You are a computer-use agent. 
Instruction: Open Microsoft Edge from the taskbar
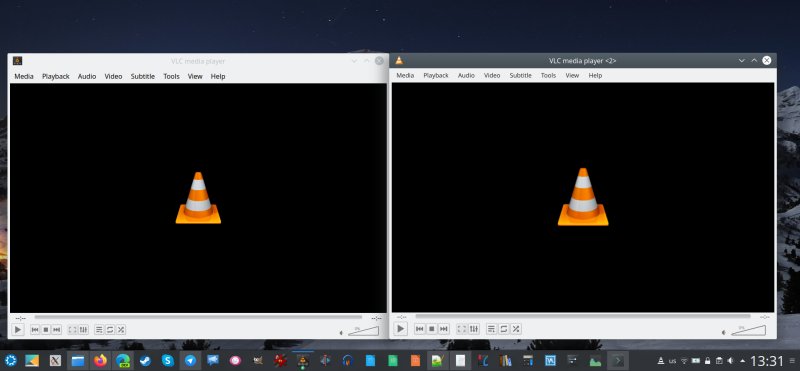click(x=122, y=361)
